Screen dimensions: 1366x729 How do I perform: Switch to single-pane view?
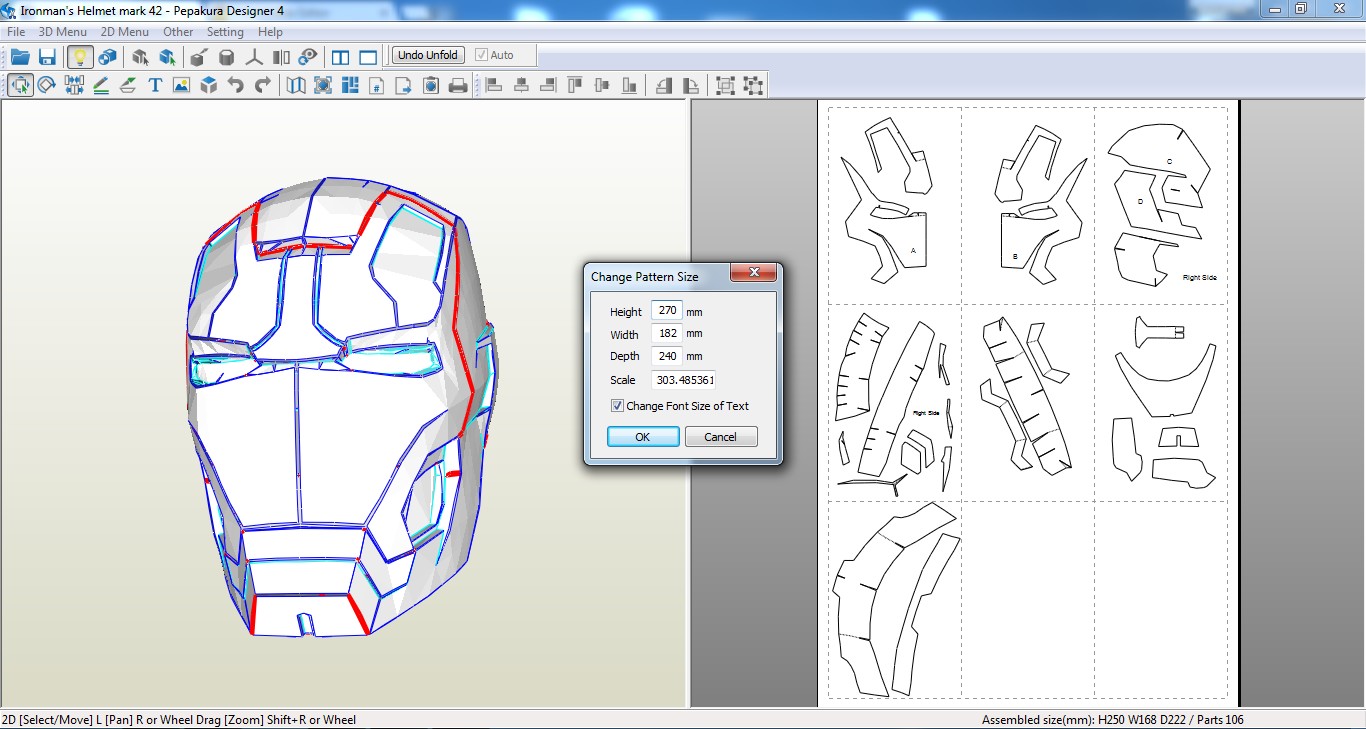(368, 56)
